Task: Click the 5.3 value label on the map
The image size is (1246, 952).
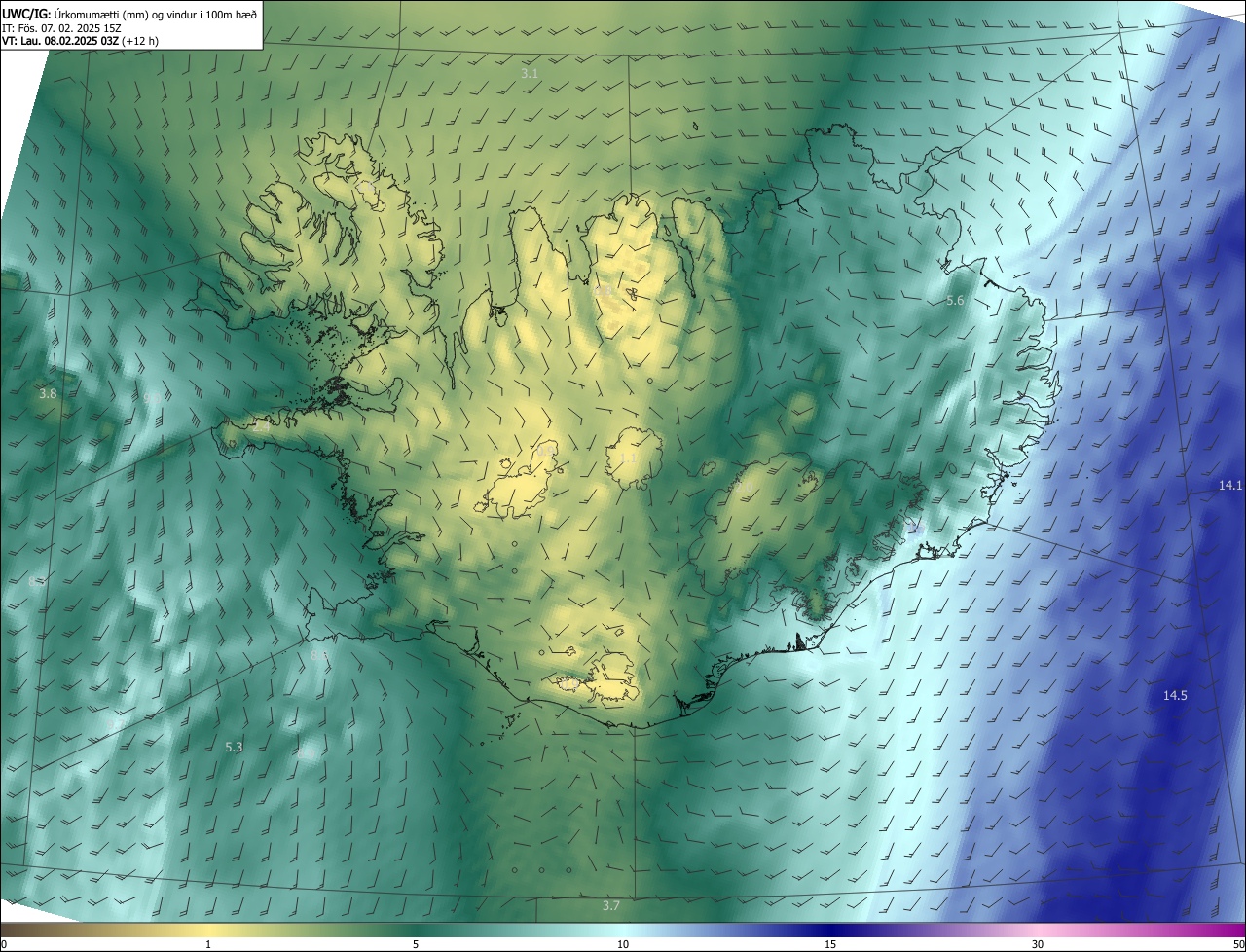Action: 234,747
